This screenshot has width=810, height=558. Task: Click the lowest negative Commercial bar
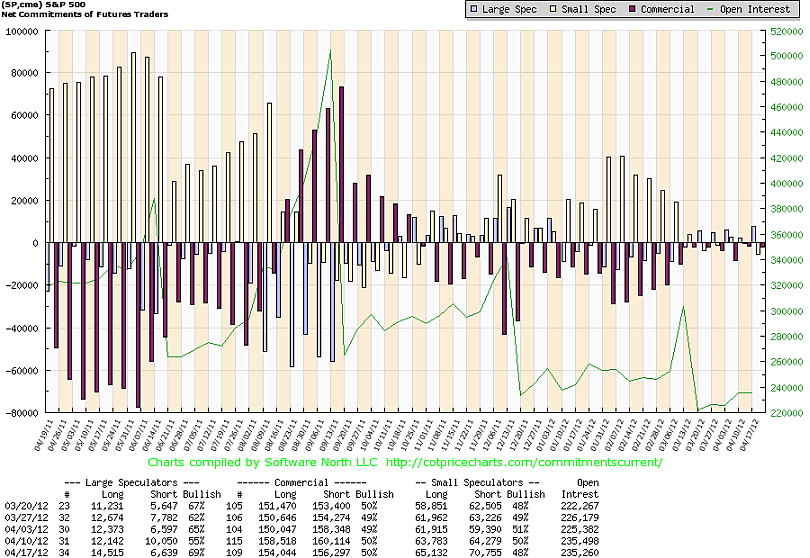point(138,325)
